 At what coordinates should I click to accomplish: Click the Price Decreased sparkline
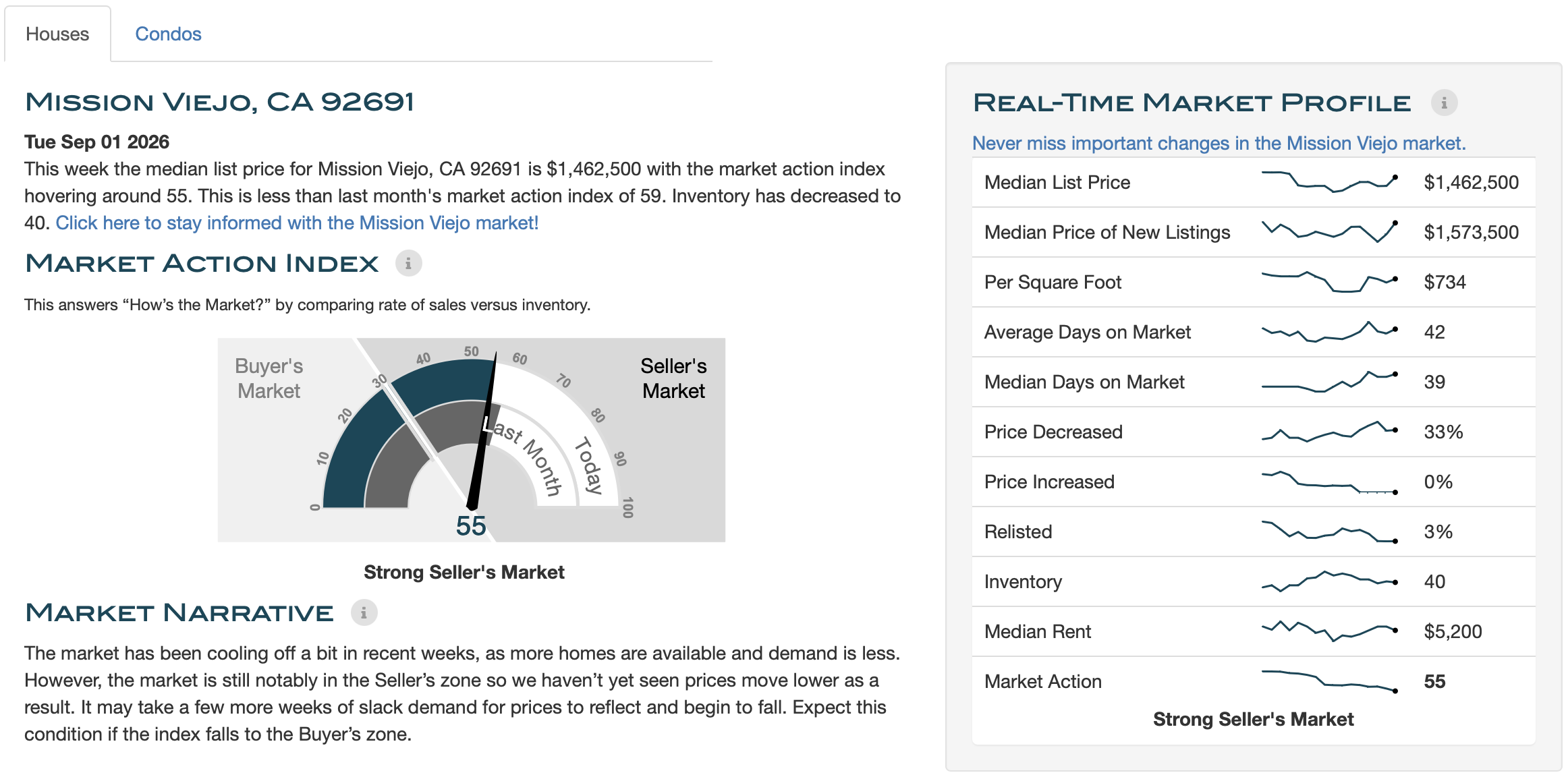(1328, 432)
